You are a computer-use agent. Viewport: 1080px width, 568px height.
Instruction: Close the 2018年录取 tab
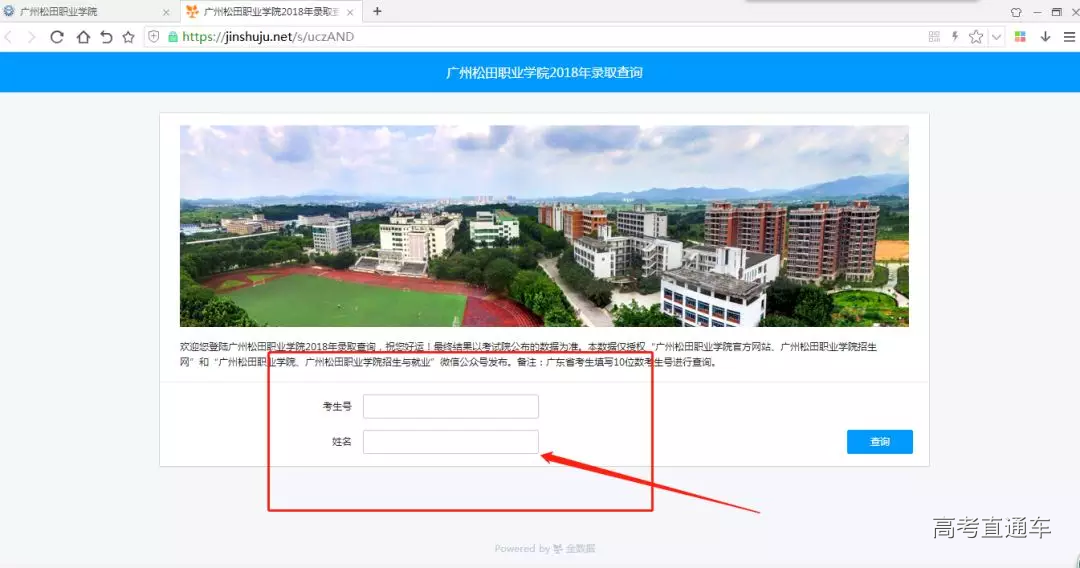pyautogui.click(x=350, y=12)
